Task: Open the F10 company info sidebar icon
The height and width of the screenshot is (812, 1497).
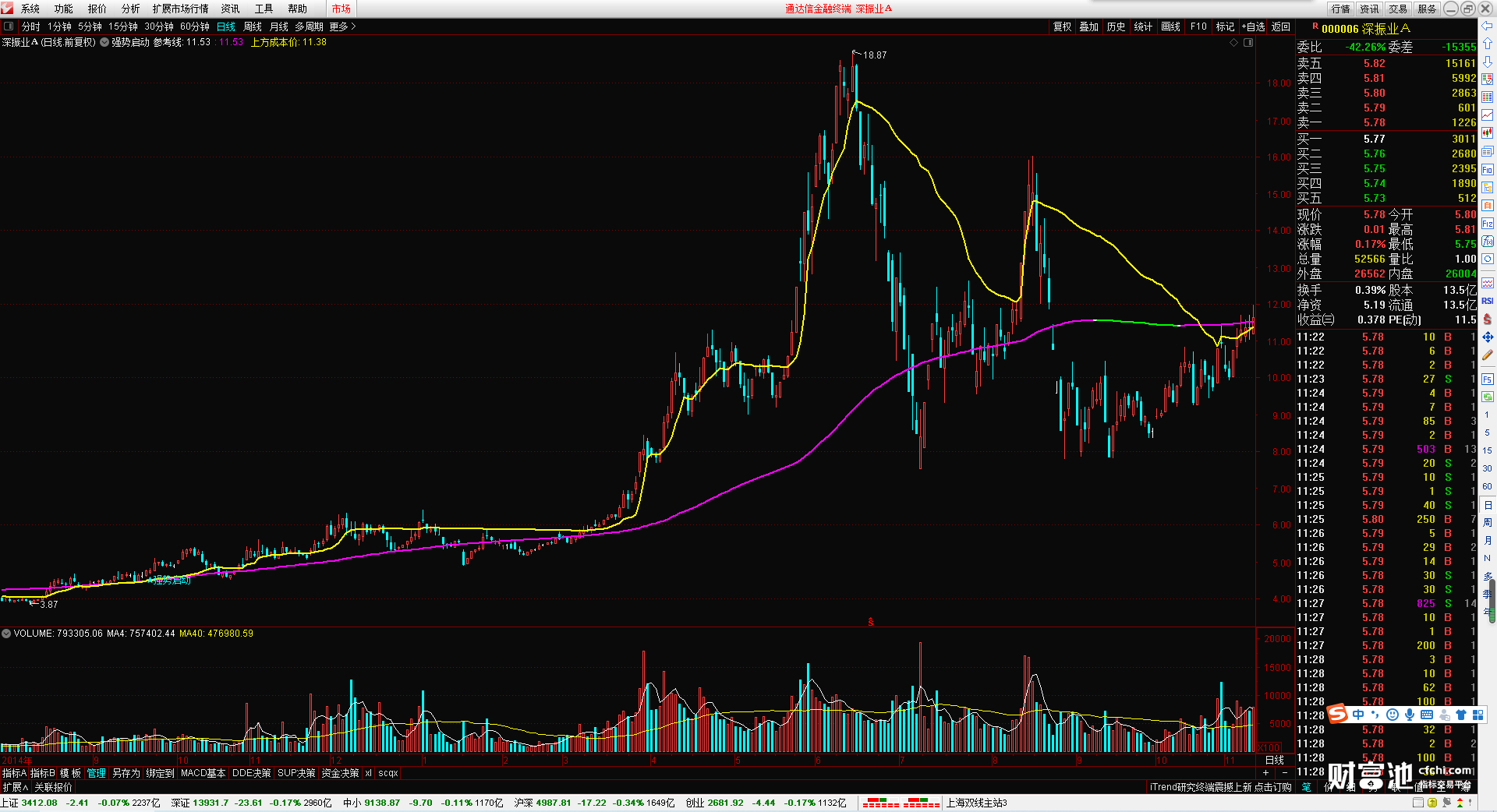Action: point(1488,169)
